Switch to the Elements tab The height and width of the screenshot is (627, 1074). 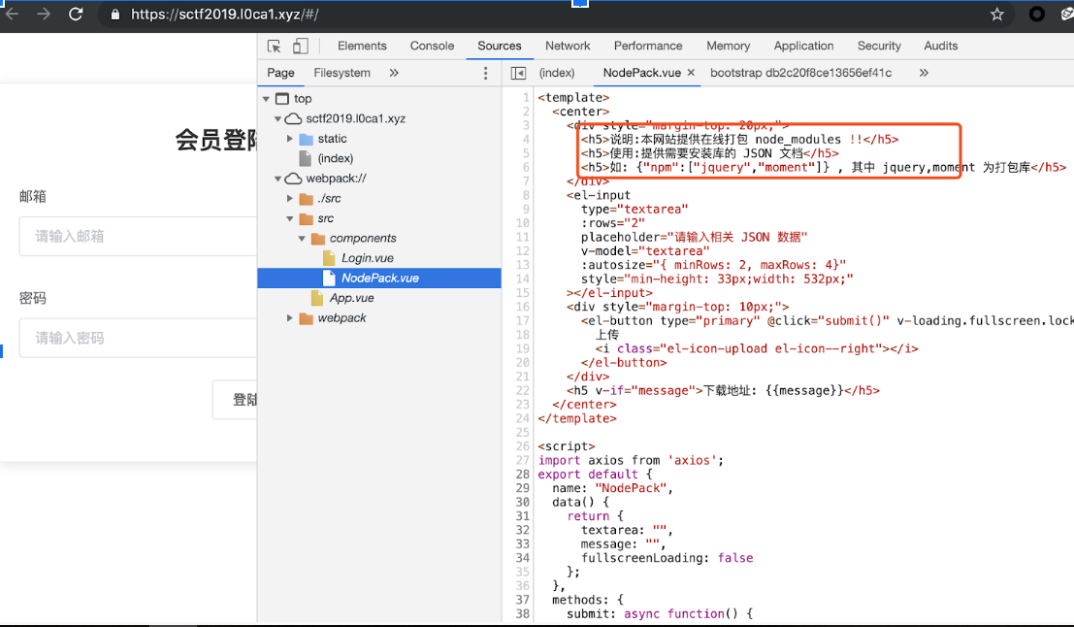[362, 46]
